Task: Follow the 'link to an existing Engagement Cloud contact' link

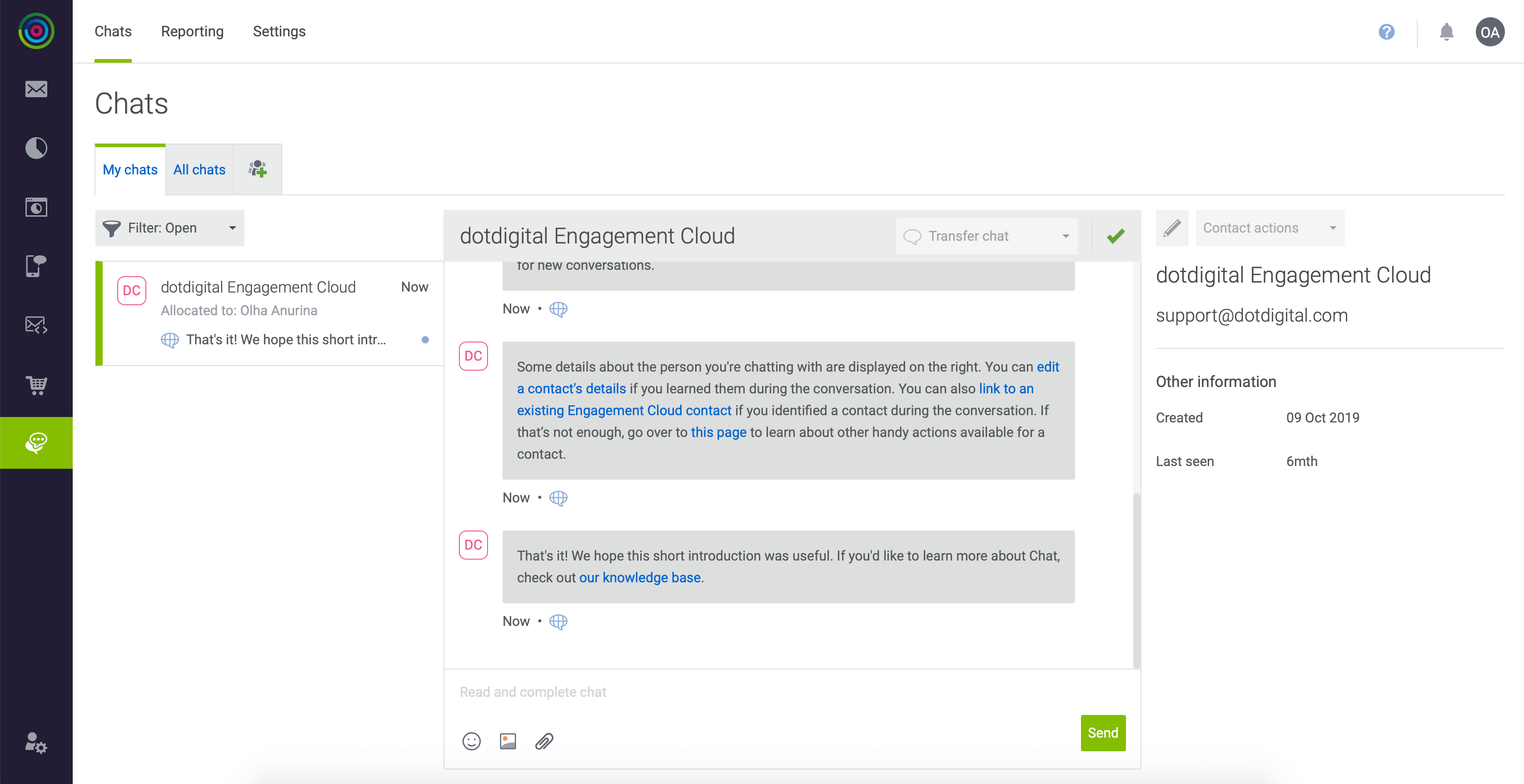Action: coord(624,410)
